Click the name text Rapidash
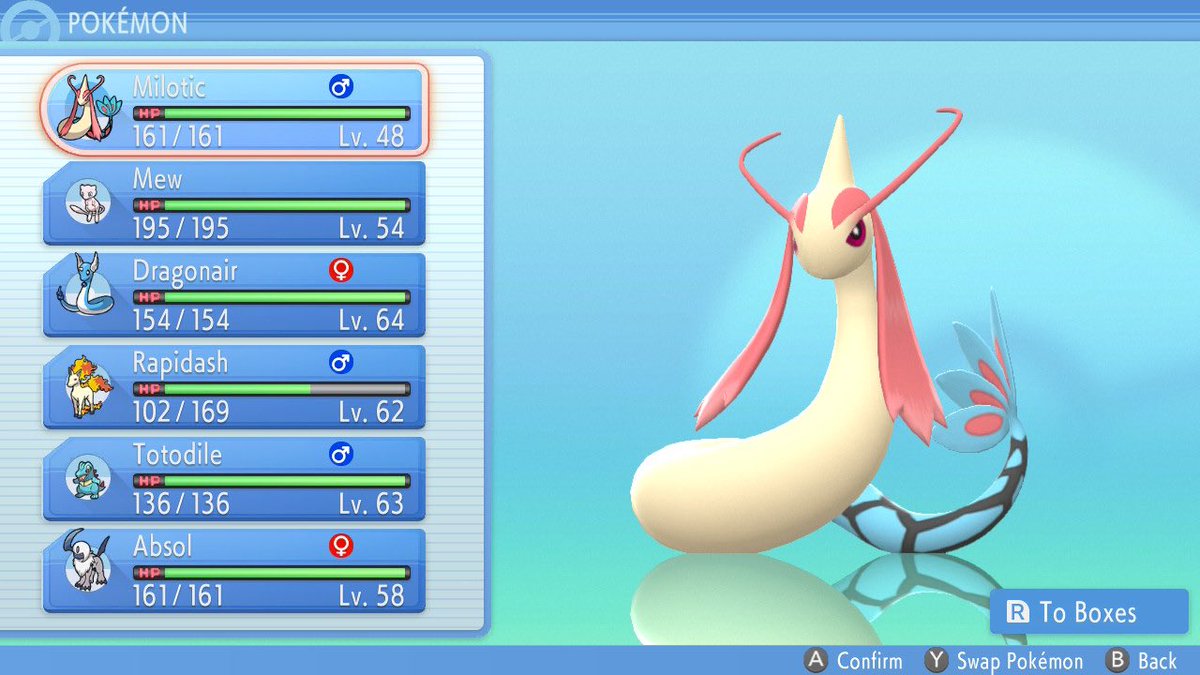Image resolution: width=1200 pixels, height=675 pixels. (x=180, y=363)
